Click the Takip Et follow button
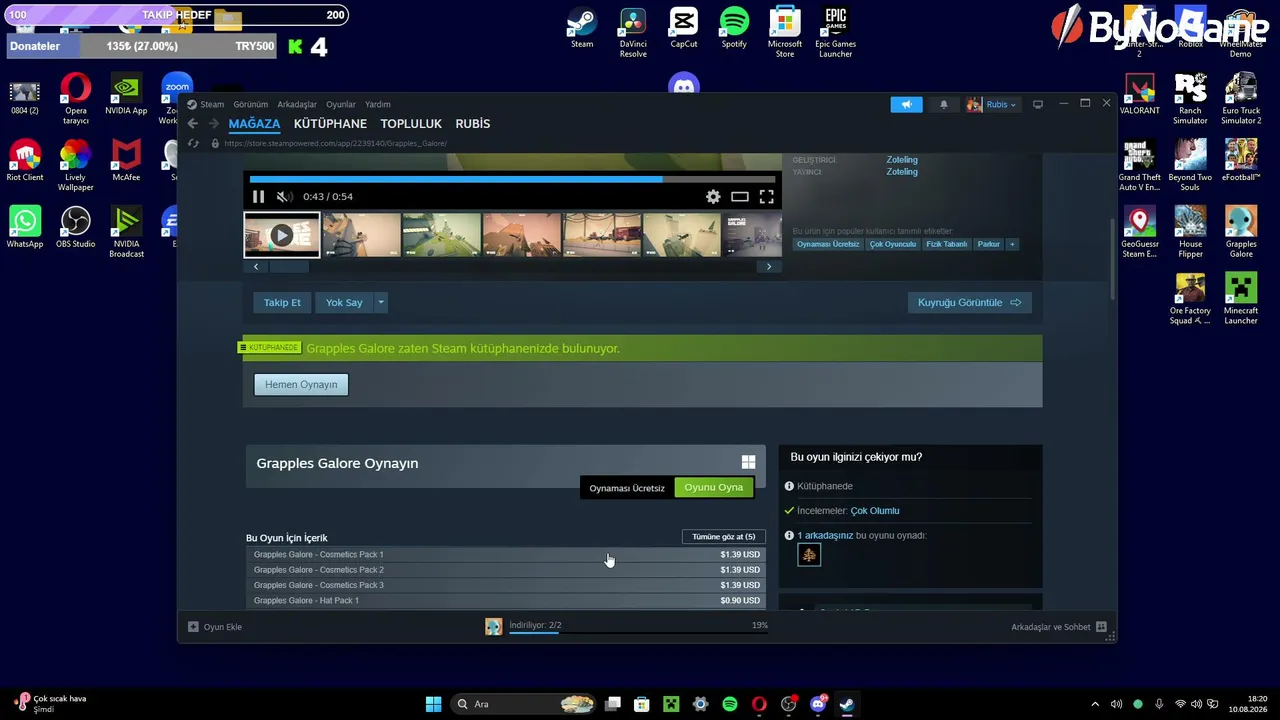 click(282, 302)
